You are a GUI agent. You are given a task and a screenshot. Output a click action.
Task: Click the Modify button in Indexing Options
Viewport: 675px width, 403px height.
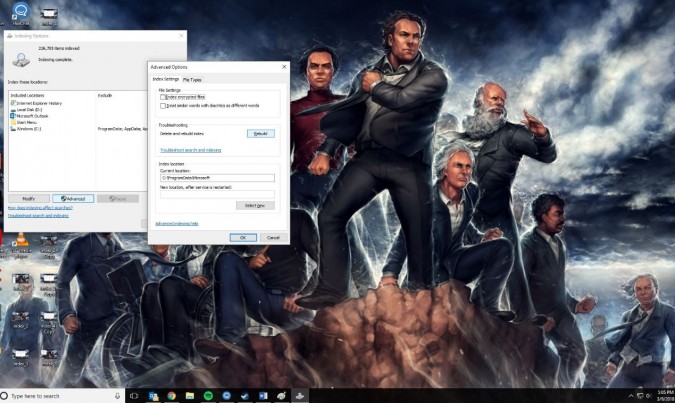tap(28, 198)
